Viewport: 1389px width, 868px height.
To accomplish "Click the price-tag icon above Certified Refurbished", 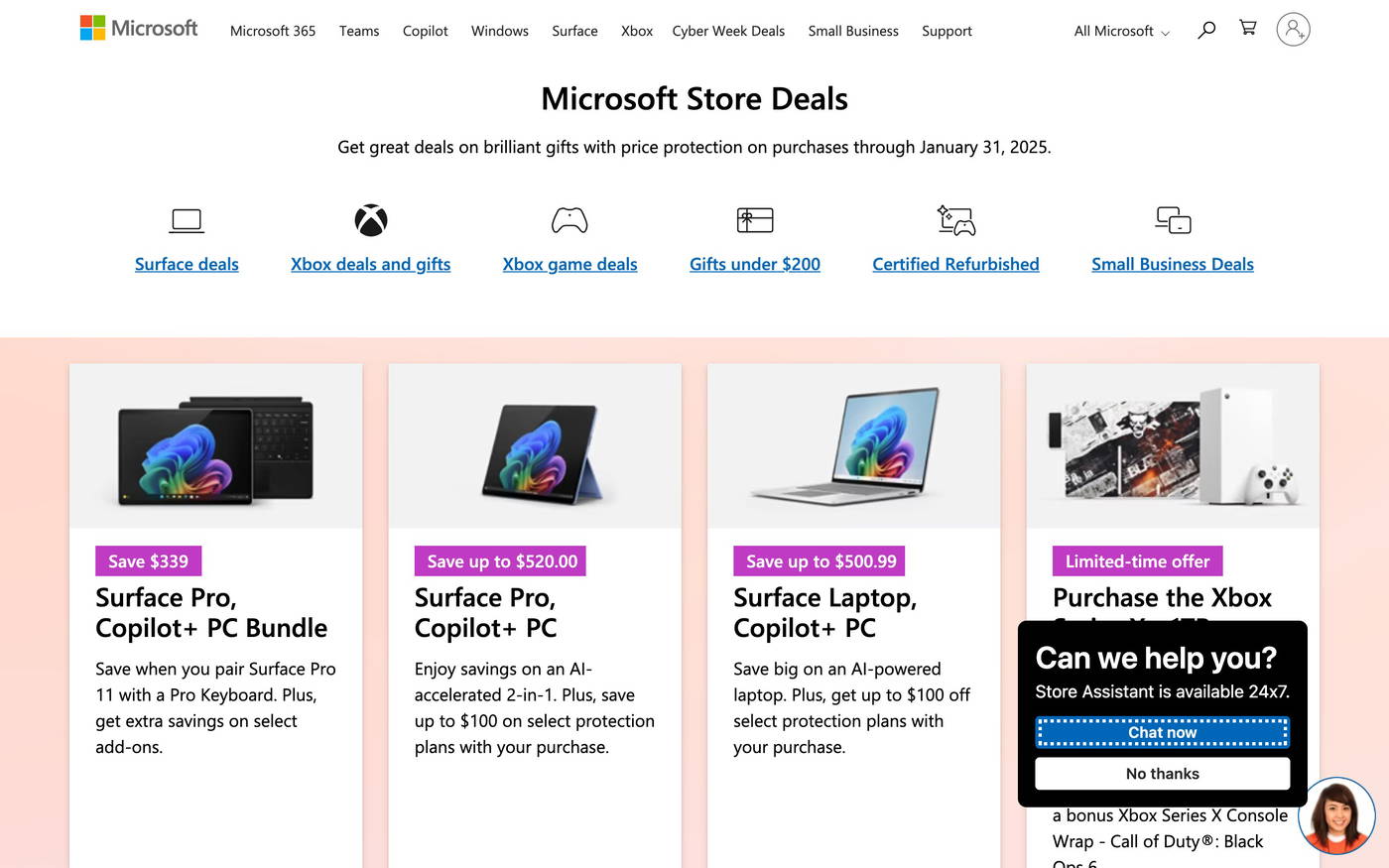I will [955, 219].
